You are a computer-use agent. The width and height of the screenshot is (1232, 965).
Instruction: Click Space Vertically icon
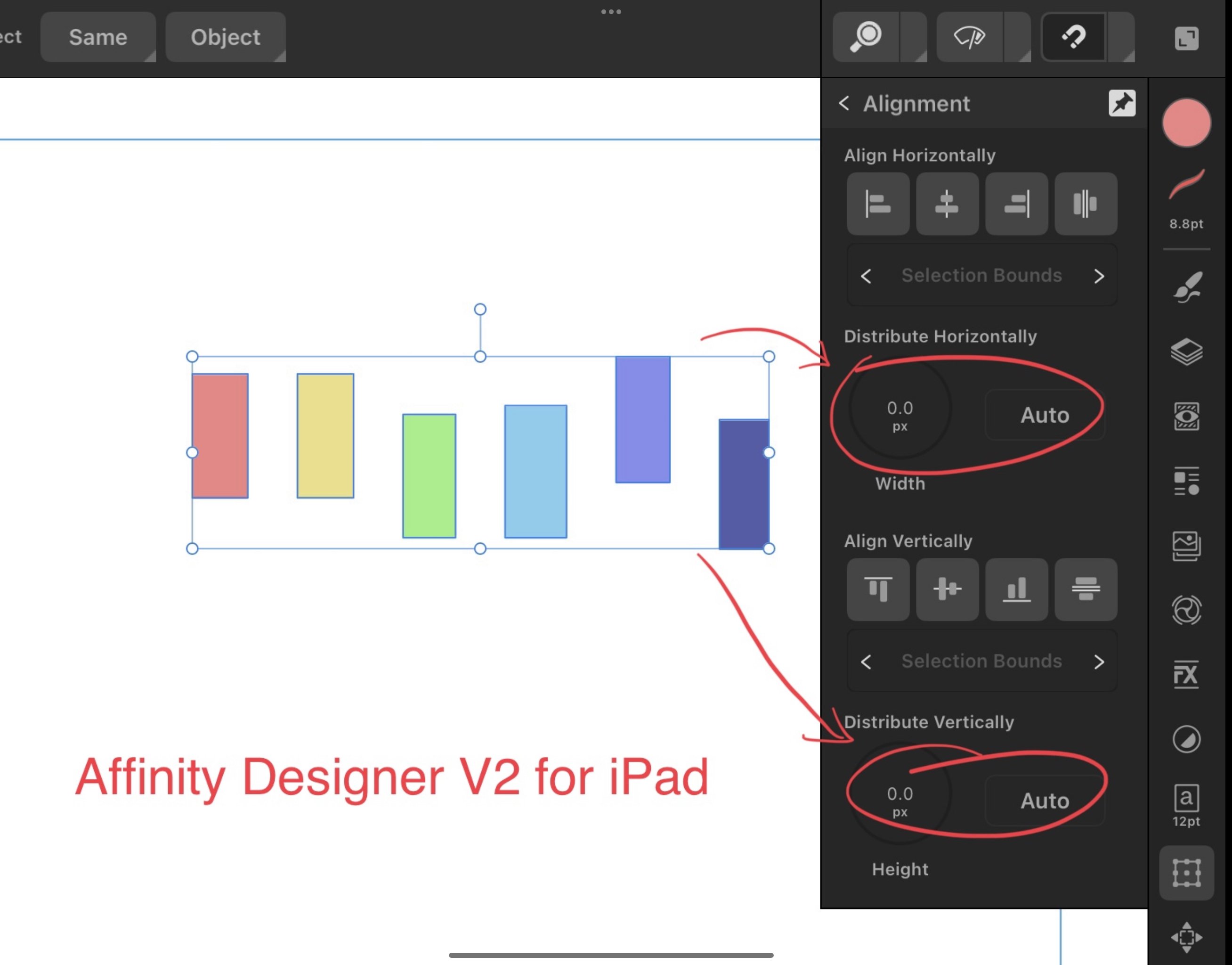[x=1085, y=589]
